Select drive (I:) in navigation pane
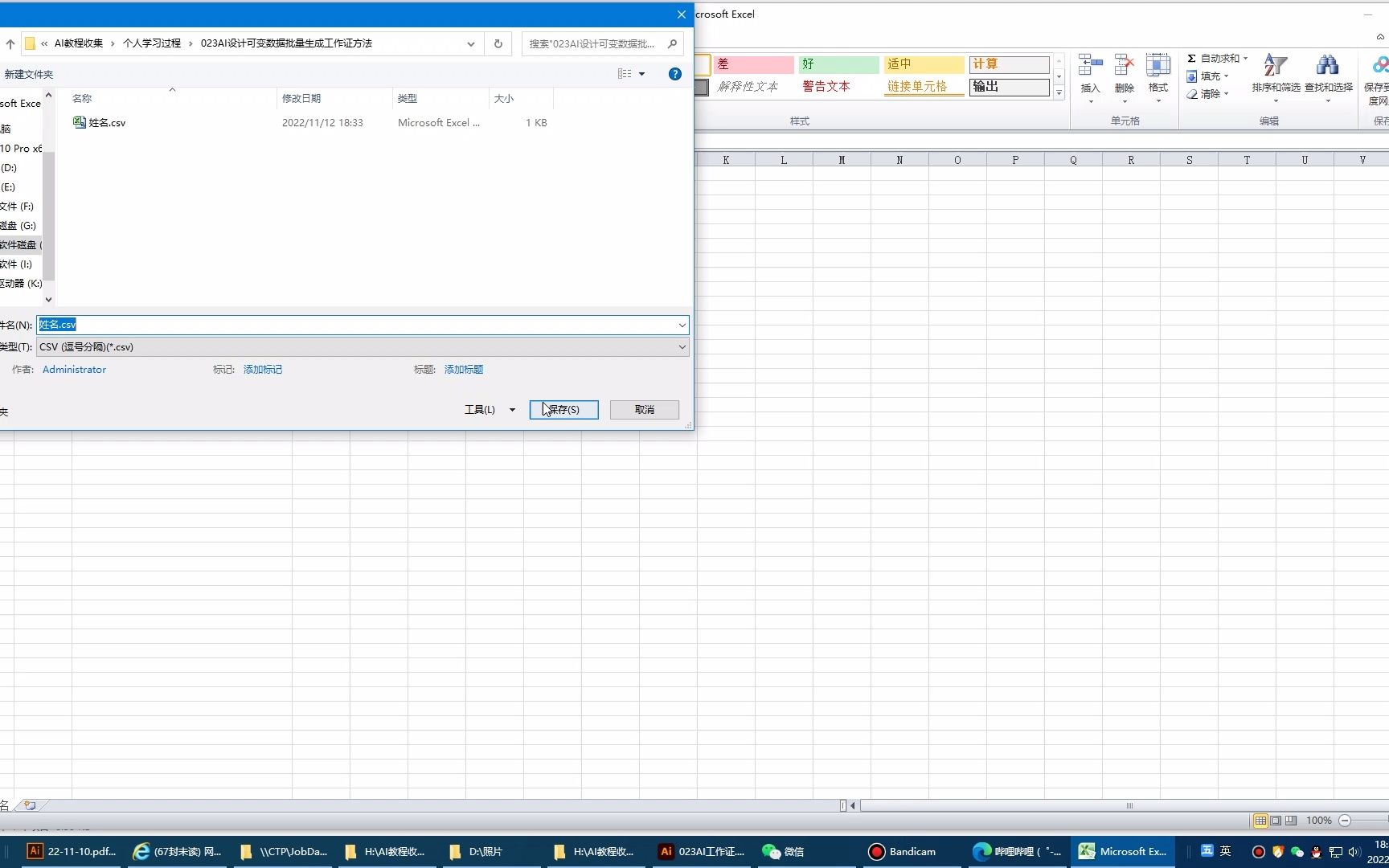 pos(17,264)
